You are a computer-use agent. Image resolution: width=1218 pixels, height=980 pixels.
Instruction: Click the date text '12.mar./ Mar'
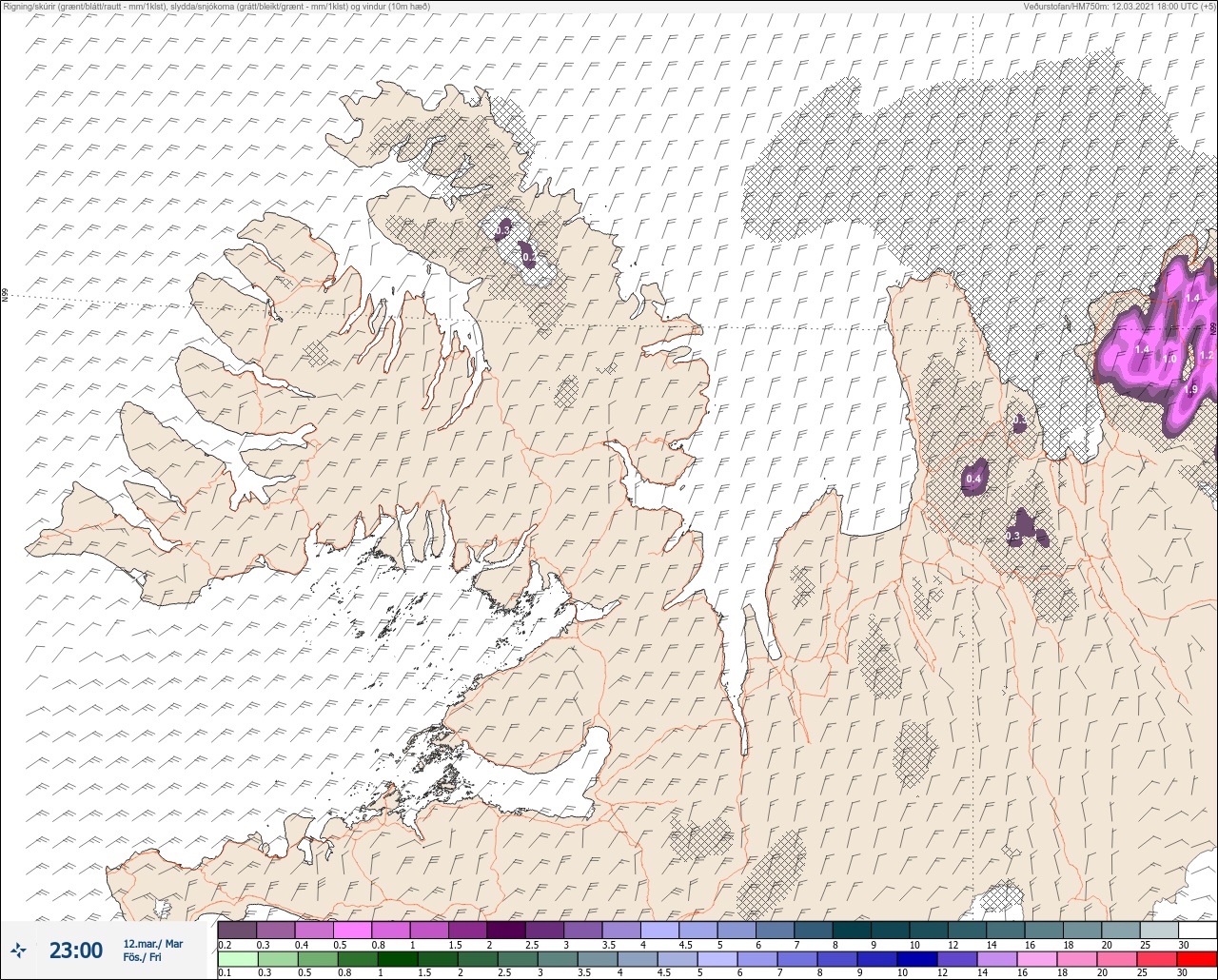(153, 944)
